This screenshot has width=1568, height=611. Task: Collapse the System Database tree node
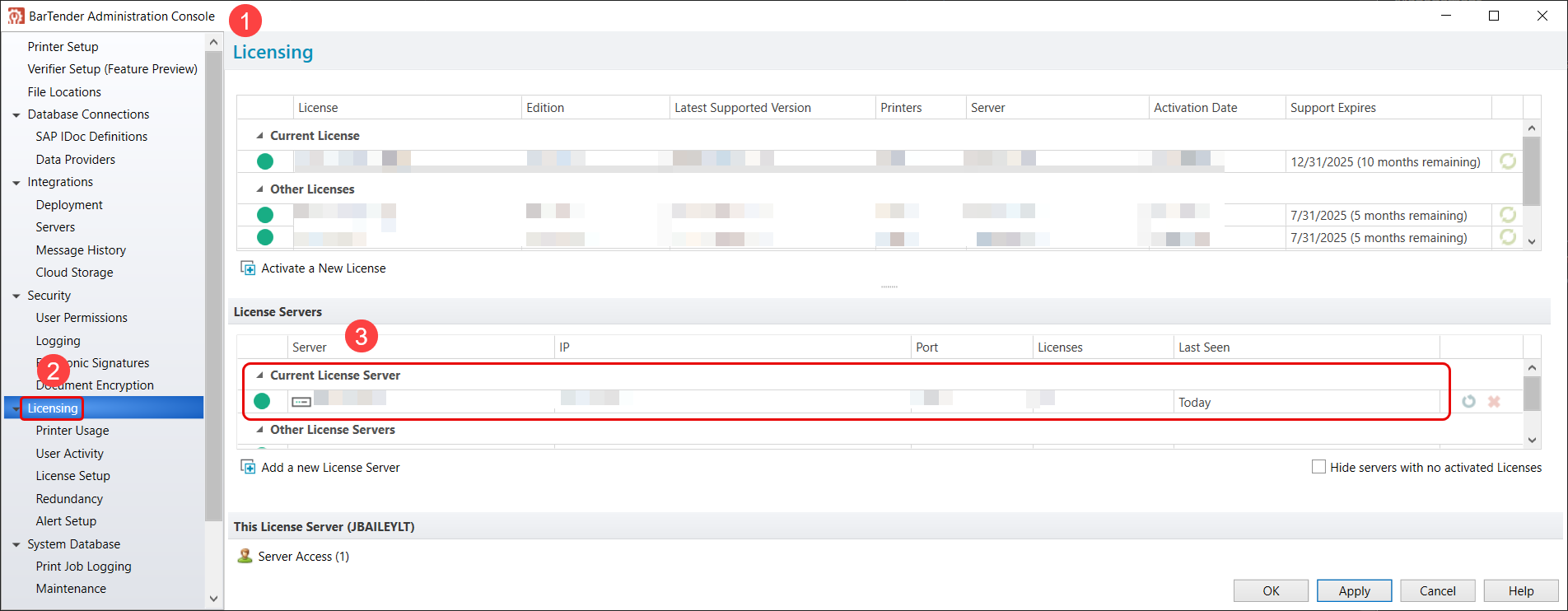(x=16, y=545)
